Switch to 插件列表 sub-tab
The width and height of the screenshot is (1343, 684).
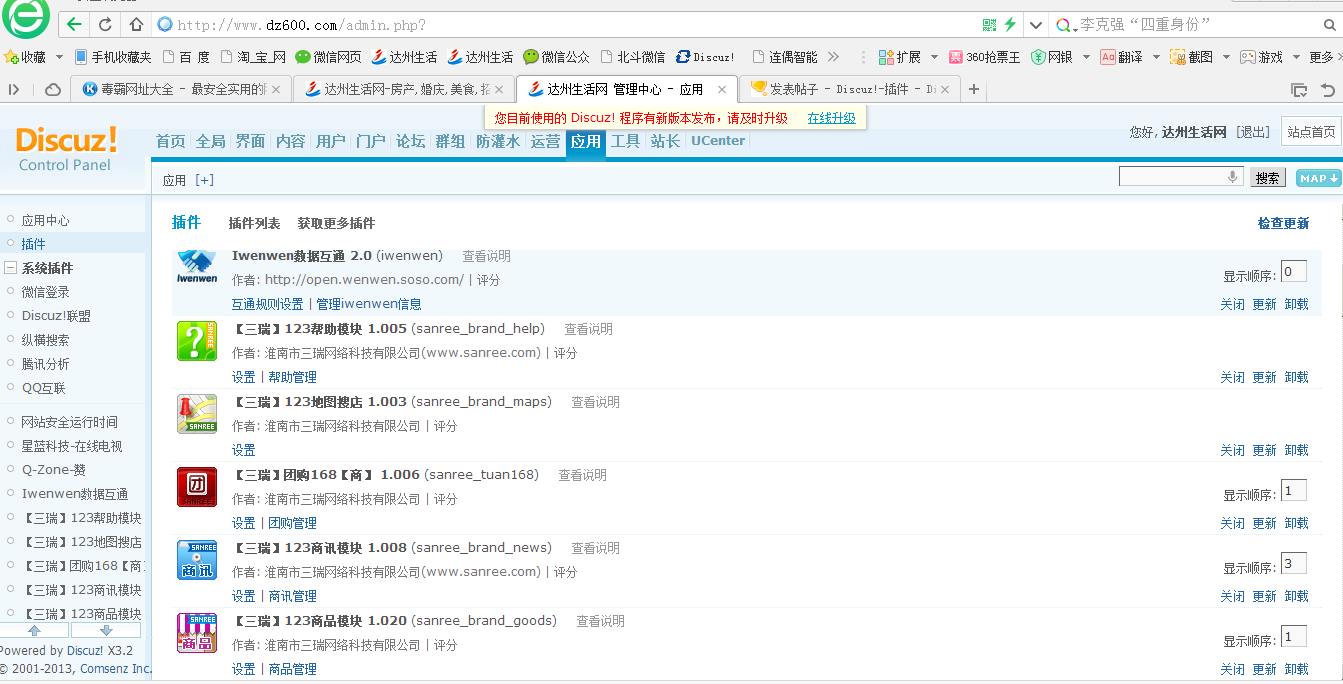254,223
